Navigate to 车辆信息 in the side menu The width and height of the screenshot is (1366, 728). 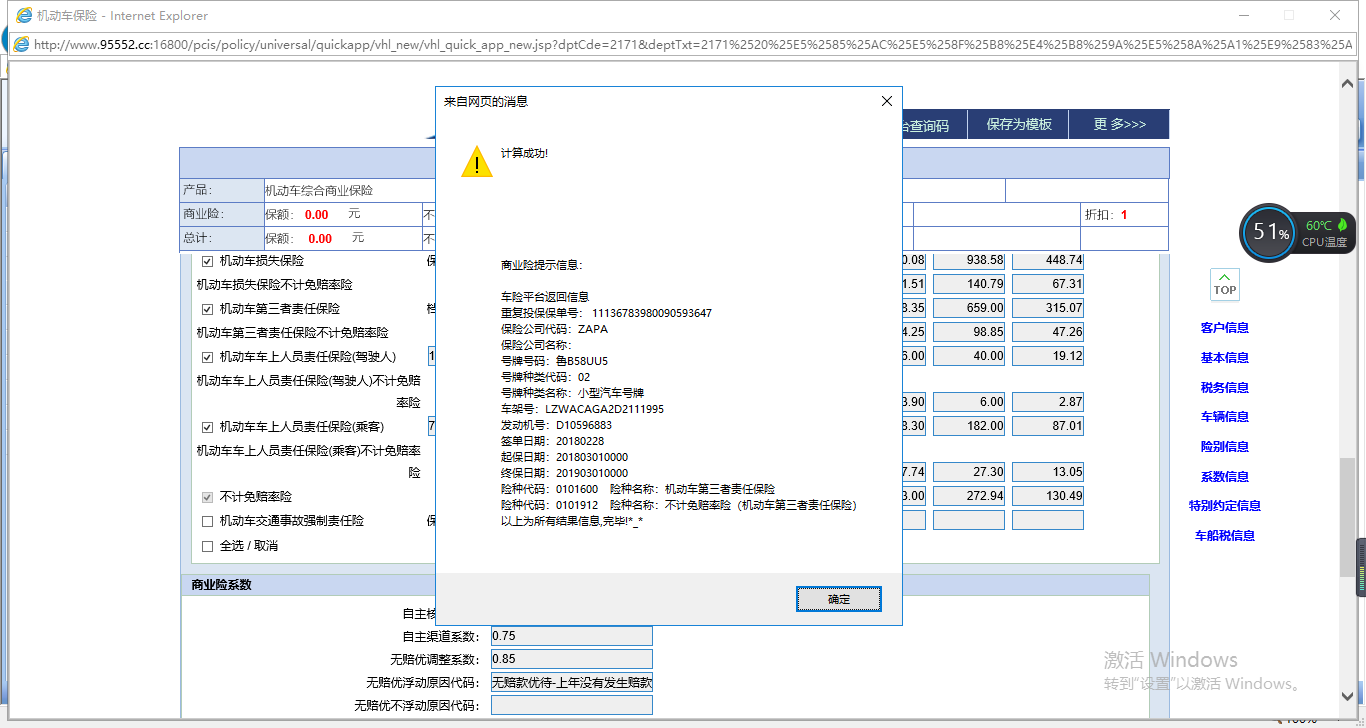coord(1225,417)
